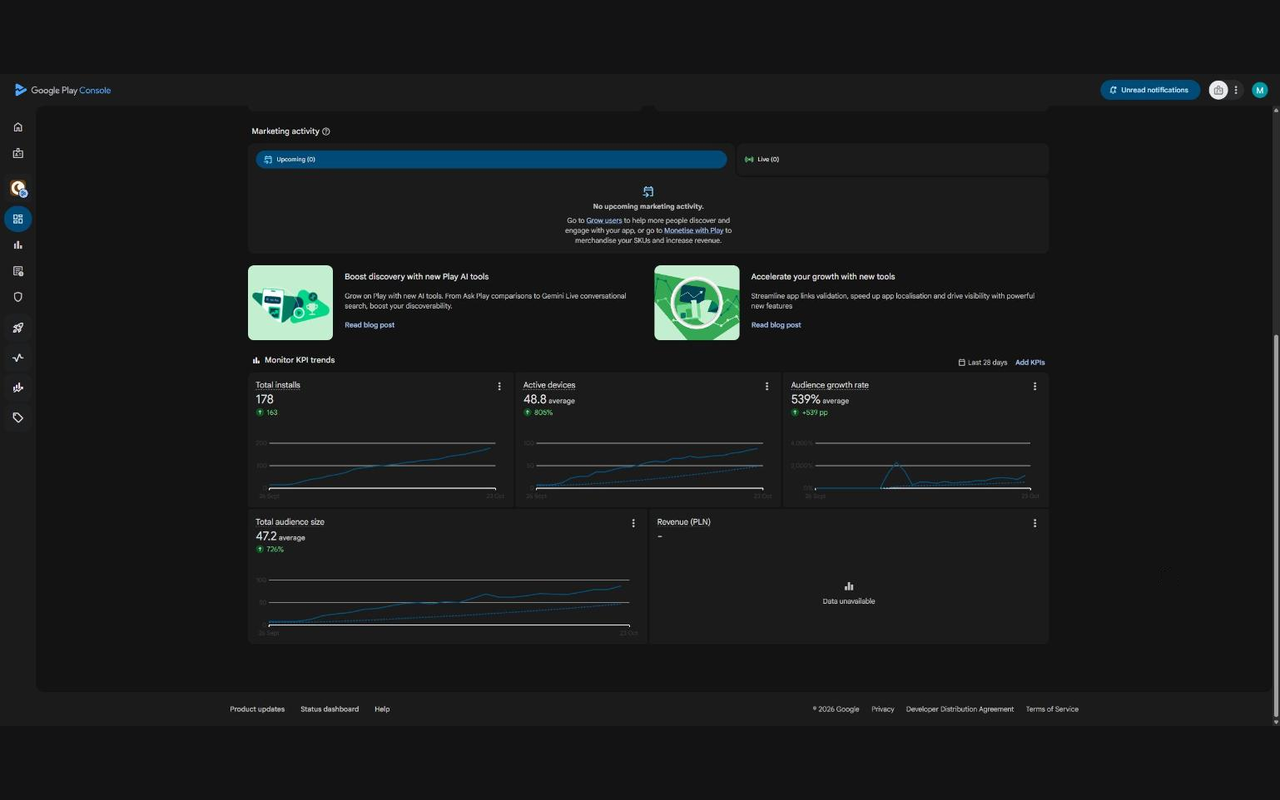Open the Publishing overview sidebar icon

tap(18, 271)
